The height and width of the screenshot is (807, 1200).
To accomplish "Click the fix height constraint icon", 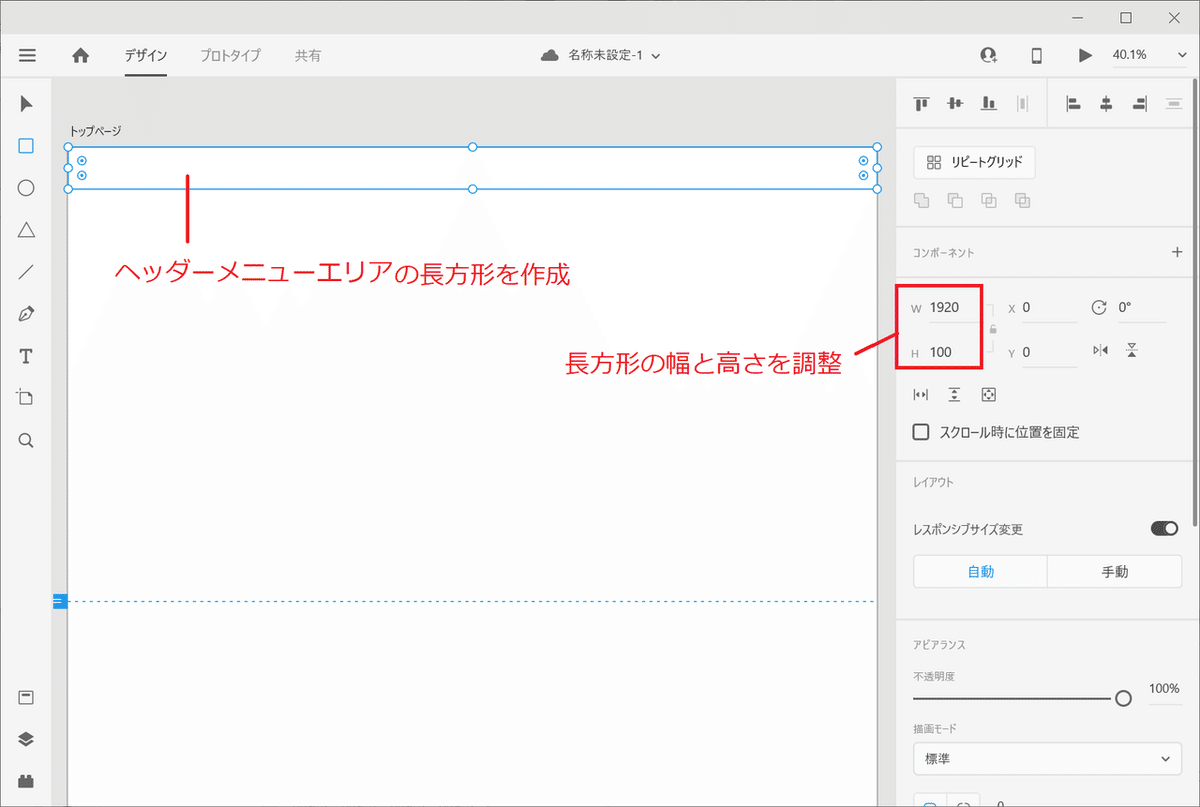I will (955, 395).
